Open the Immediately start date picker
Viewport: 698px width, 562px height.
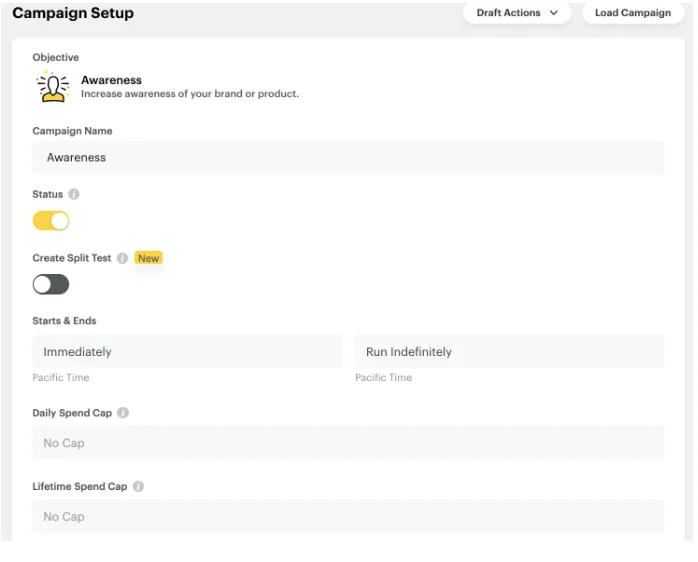pyautogui.click(x=187, y=352)
